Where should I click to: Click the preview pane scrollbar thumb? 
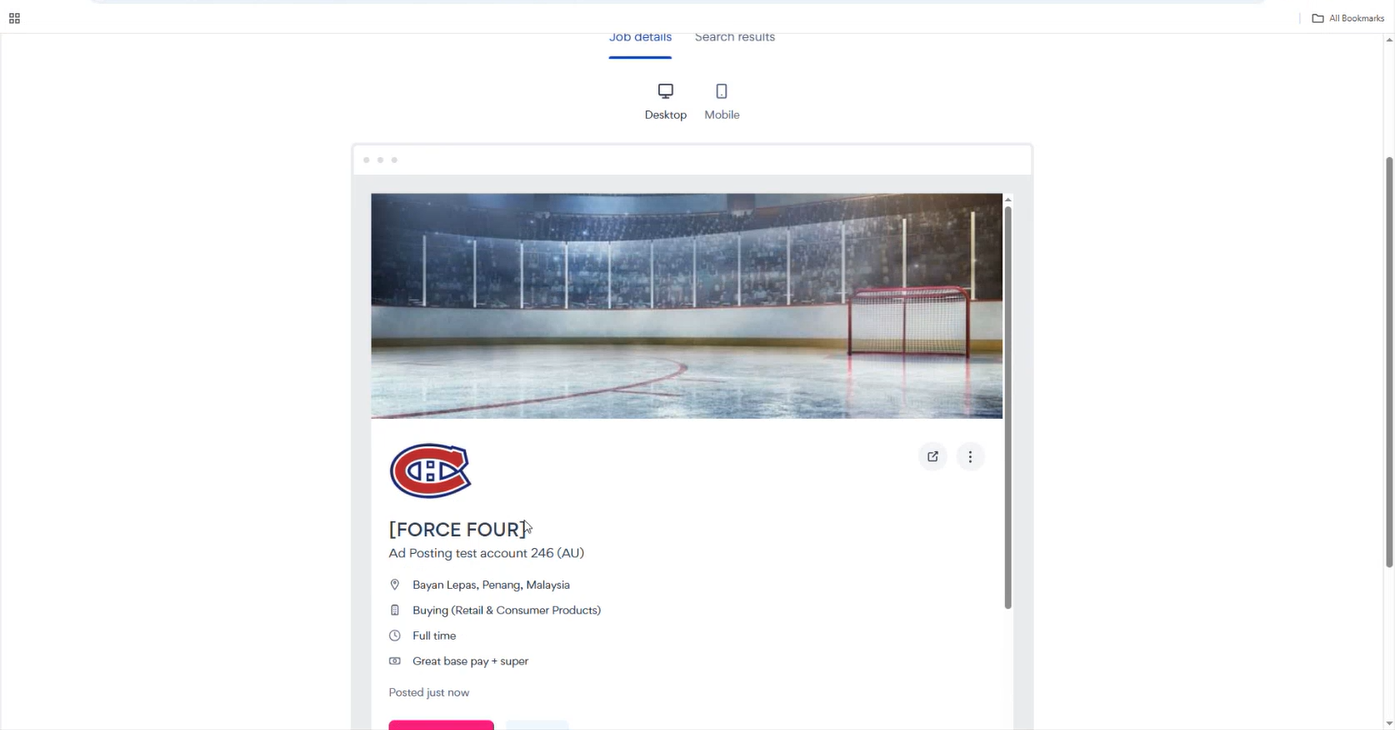pos(1008,408)
